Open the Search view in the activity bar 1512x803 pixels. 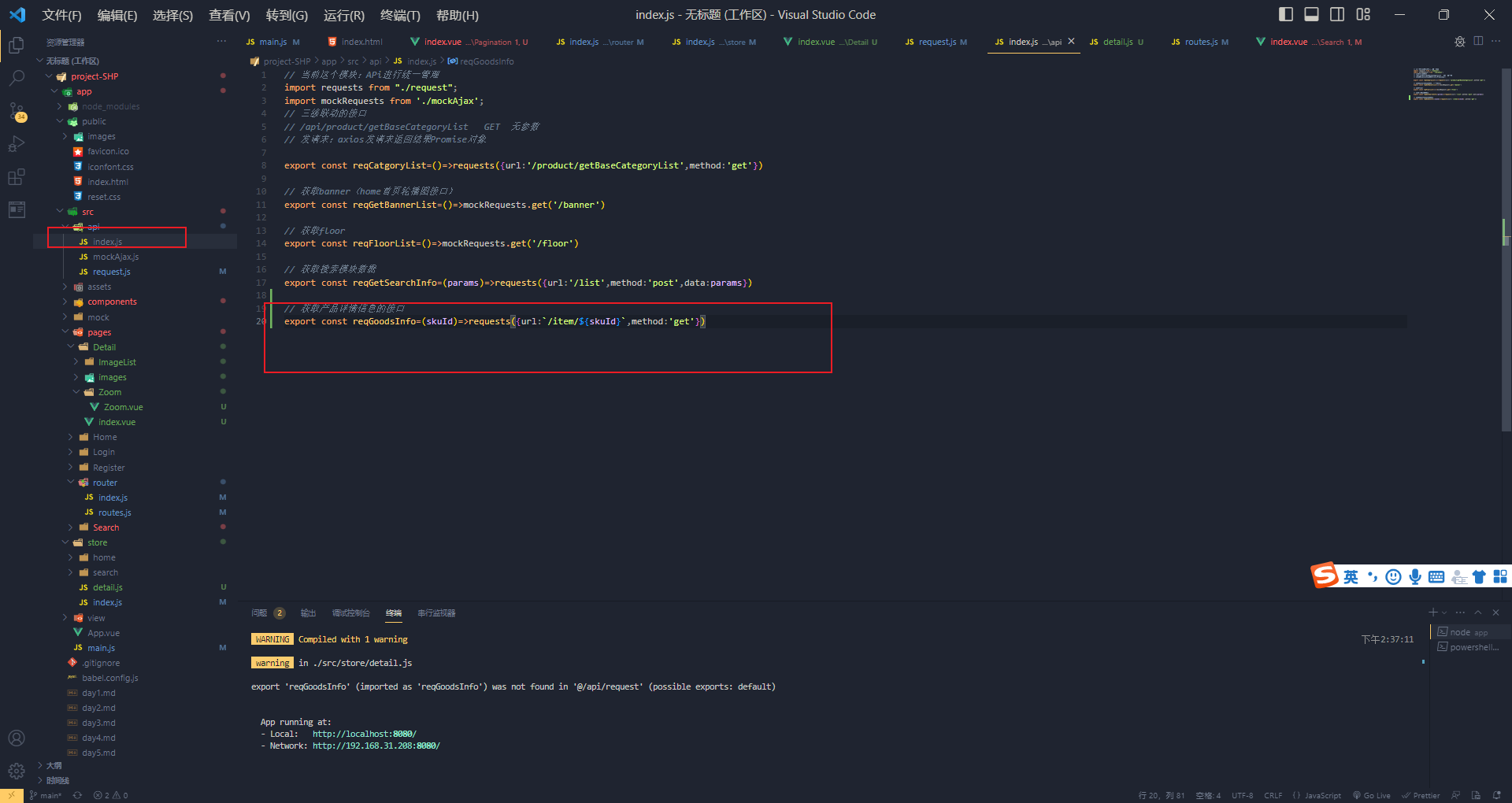click(x=17, y=78)
